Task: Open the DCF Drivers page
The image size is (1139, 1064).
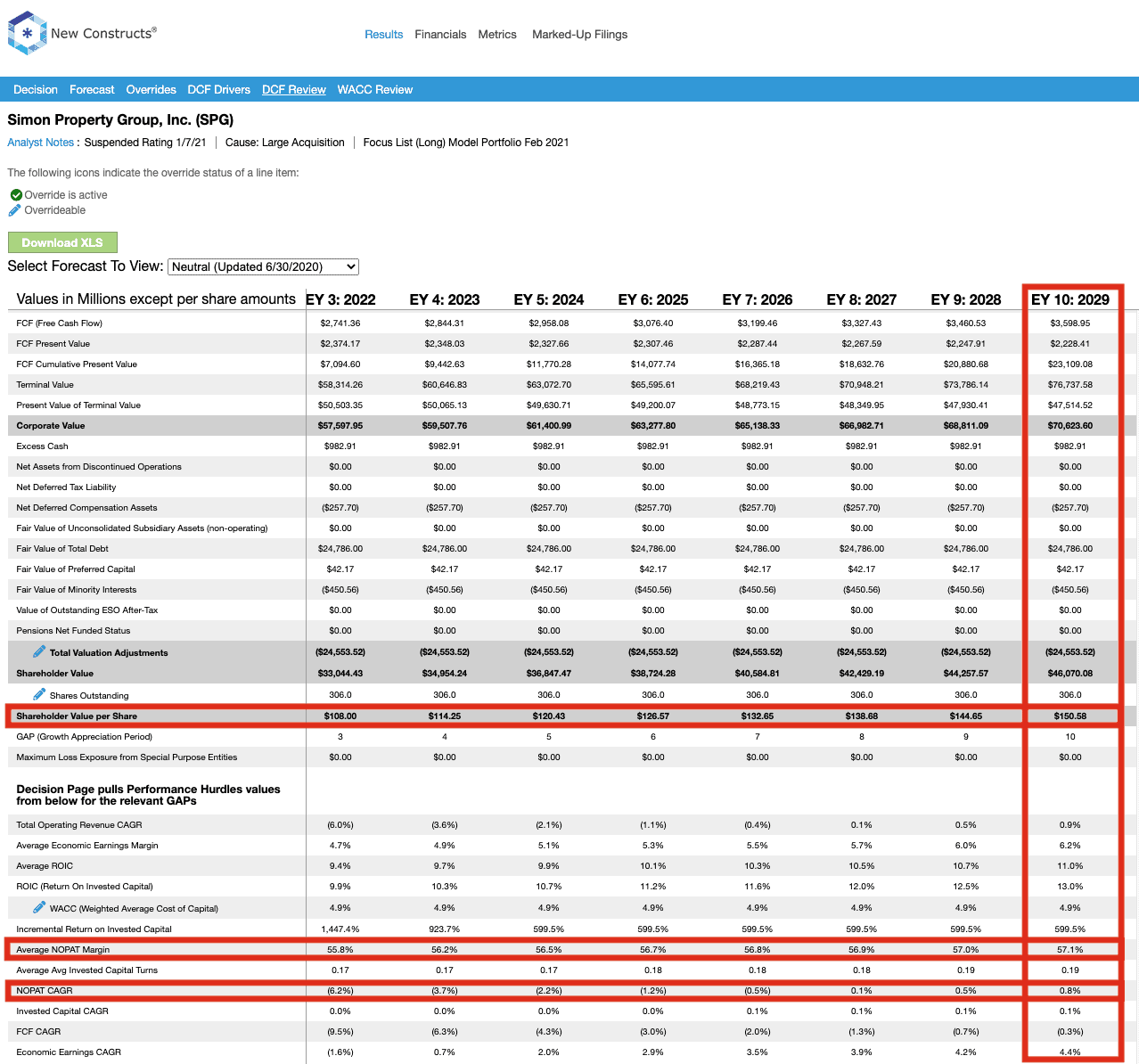Action: (x=218, y=90)
